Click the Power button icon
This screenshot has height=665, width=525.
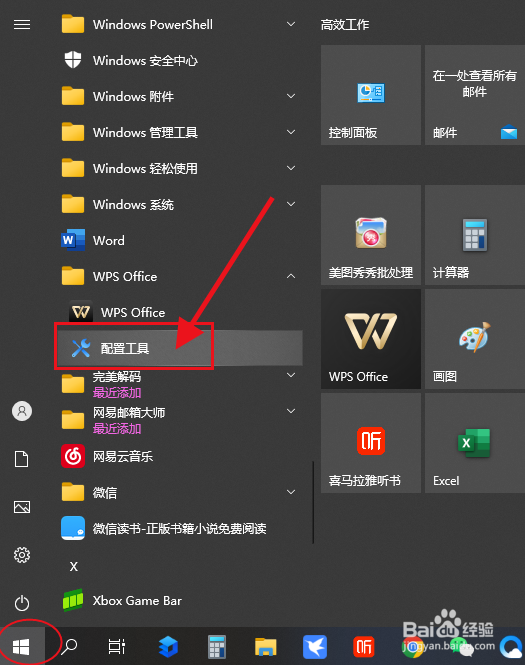[22, 603]
